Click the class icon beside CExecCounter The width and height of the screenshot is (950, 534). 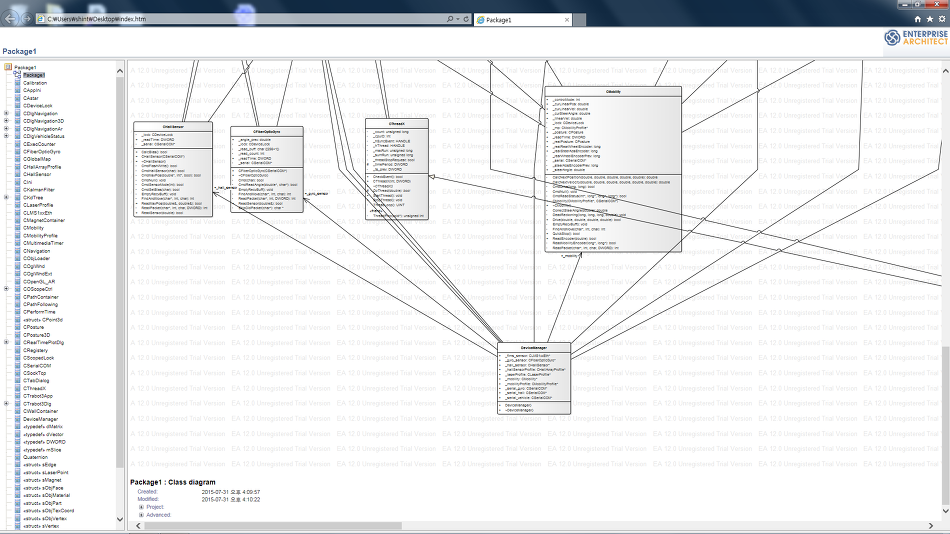[18, 144]
